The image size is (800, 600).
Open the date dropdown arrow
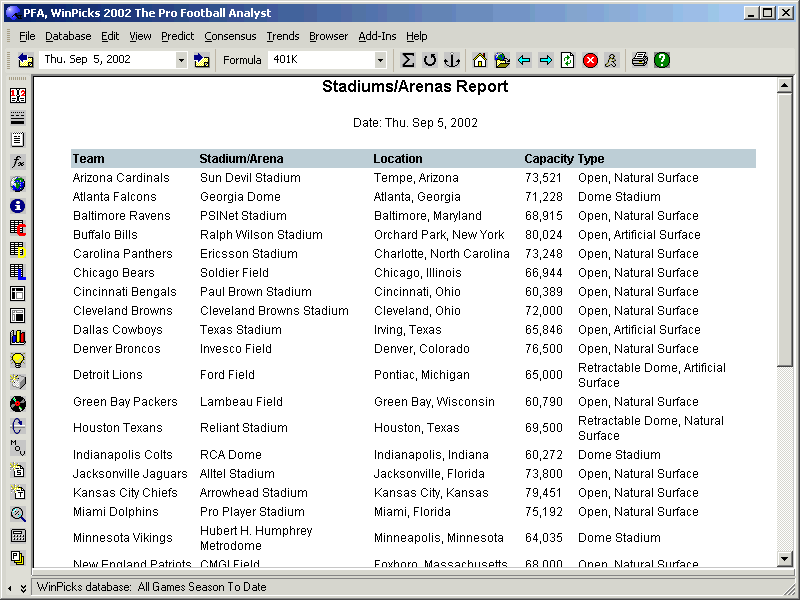pos(181,60)
